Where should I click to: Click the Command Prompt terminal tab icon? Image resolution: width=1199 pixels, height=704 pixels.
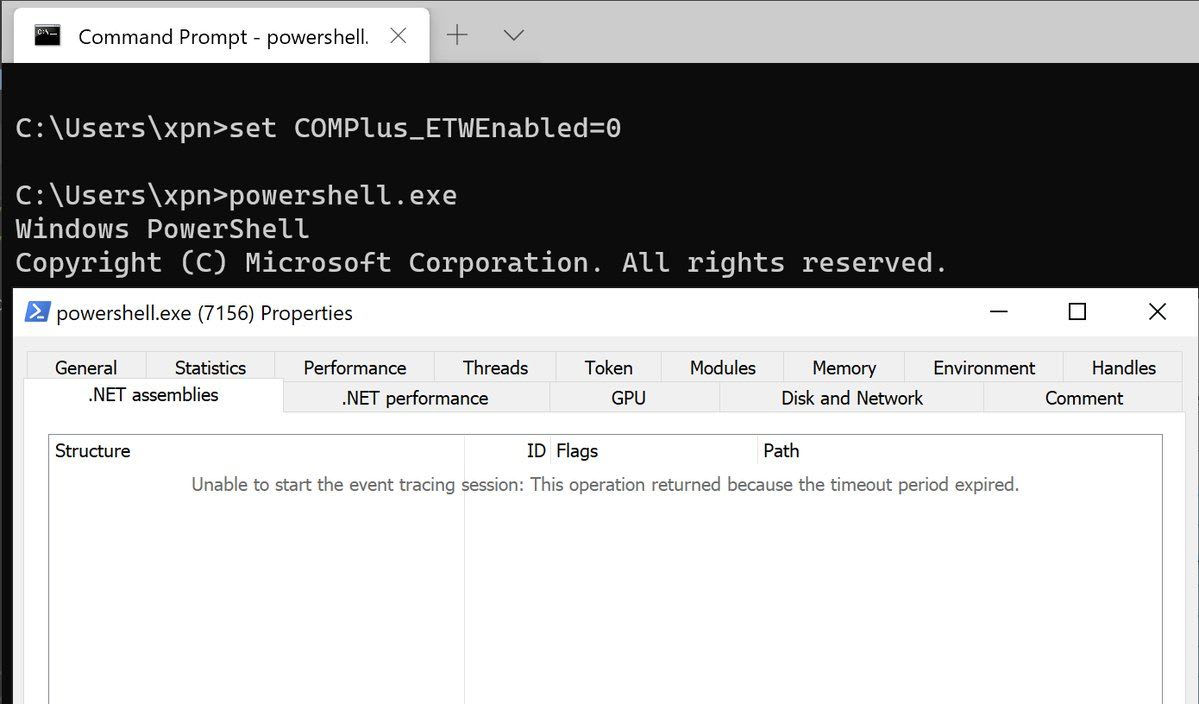coord(47,36)
